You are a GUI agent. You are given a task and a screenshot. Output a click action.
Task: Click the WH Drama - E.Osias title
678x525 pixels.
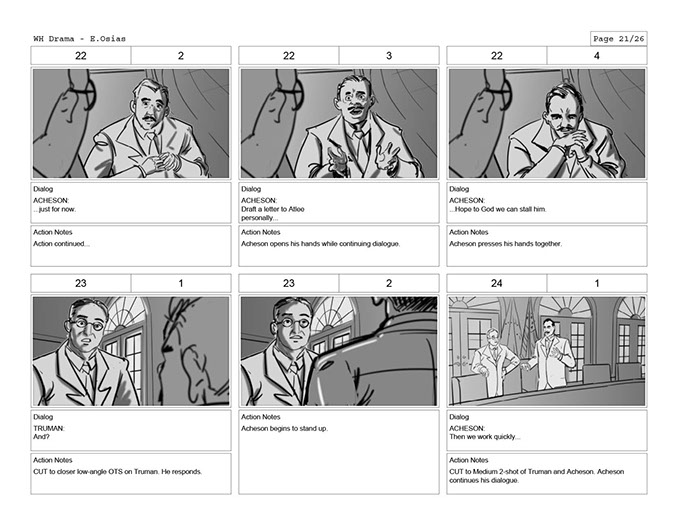[80, 38]
